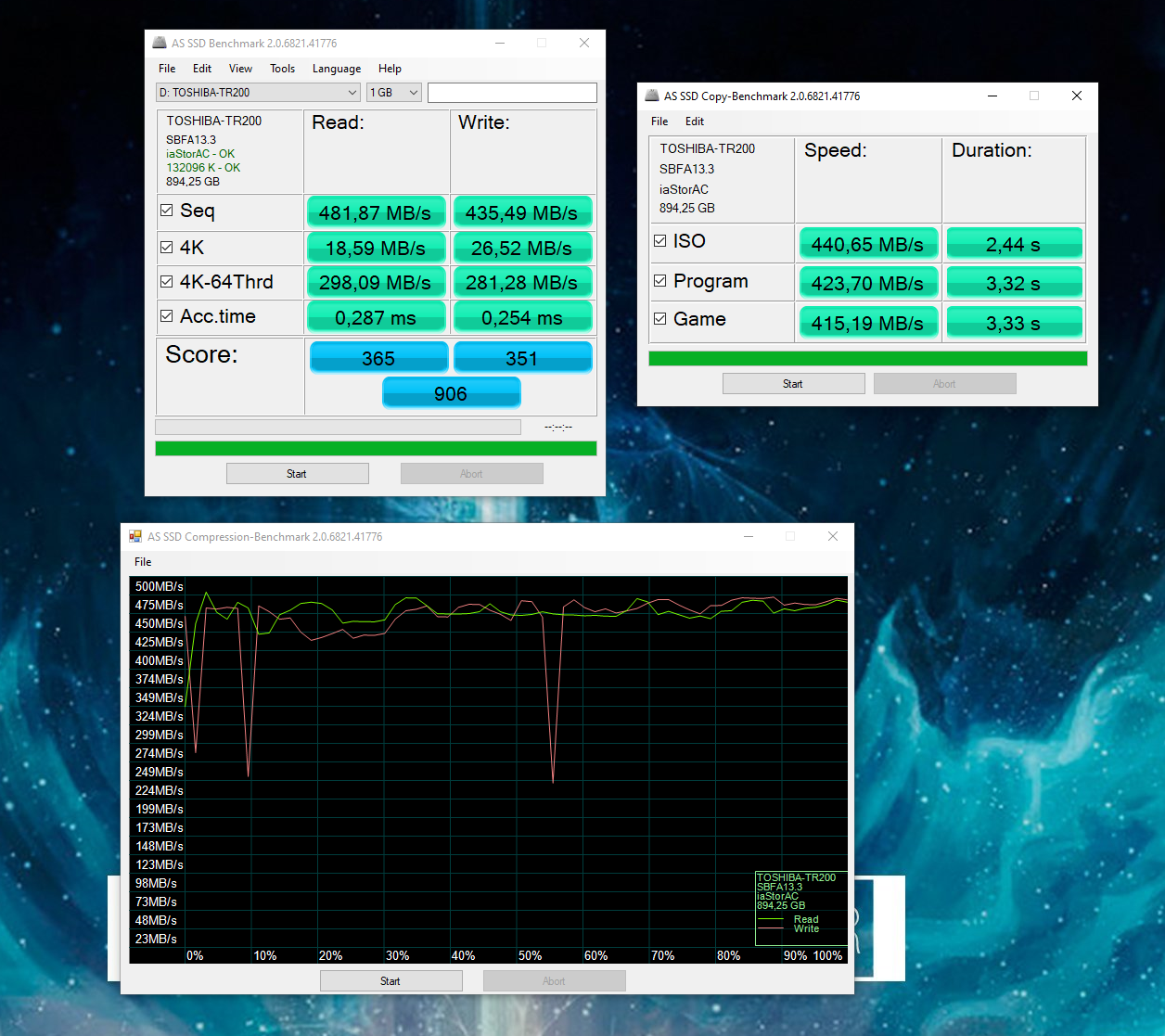Toggle the 4K-64Thrd test checkbox

(167, 282)
